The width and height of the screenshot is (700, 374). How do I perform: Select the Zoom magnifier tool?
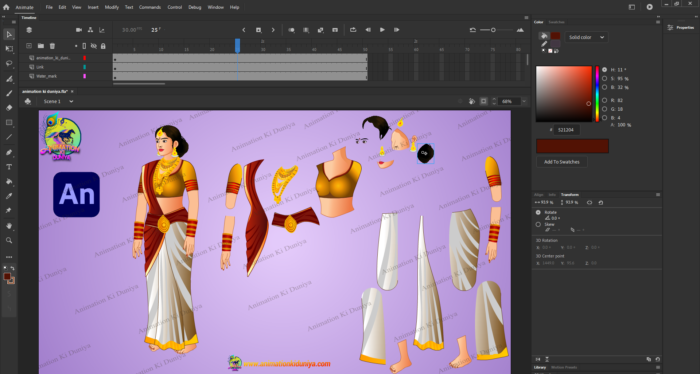click(x=9, y=241)
